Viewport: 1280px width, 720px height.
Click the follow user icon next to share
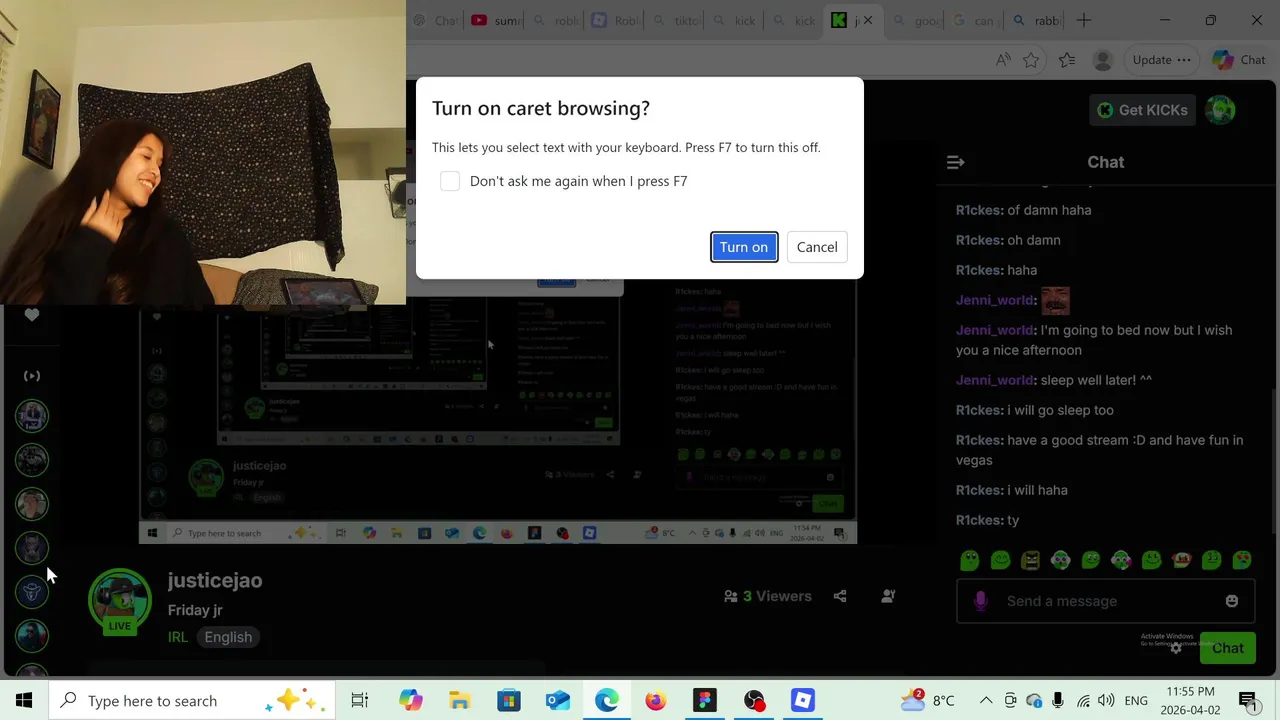point(888,596)
